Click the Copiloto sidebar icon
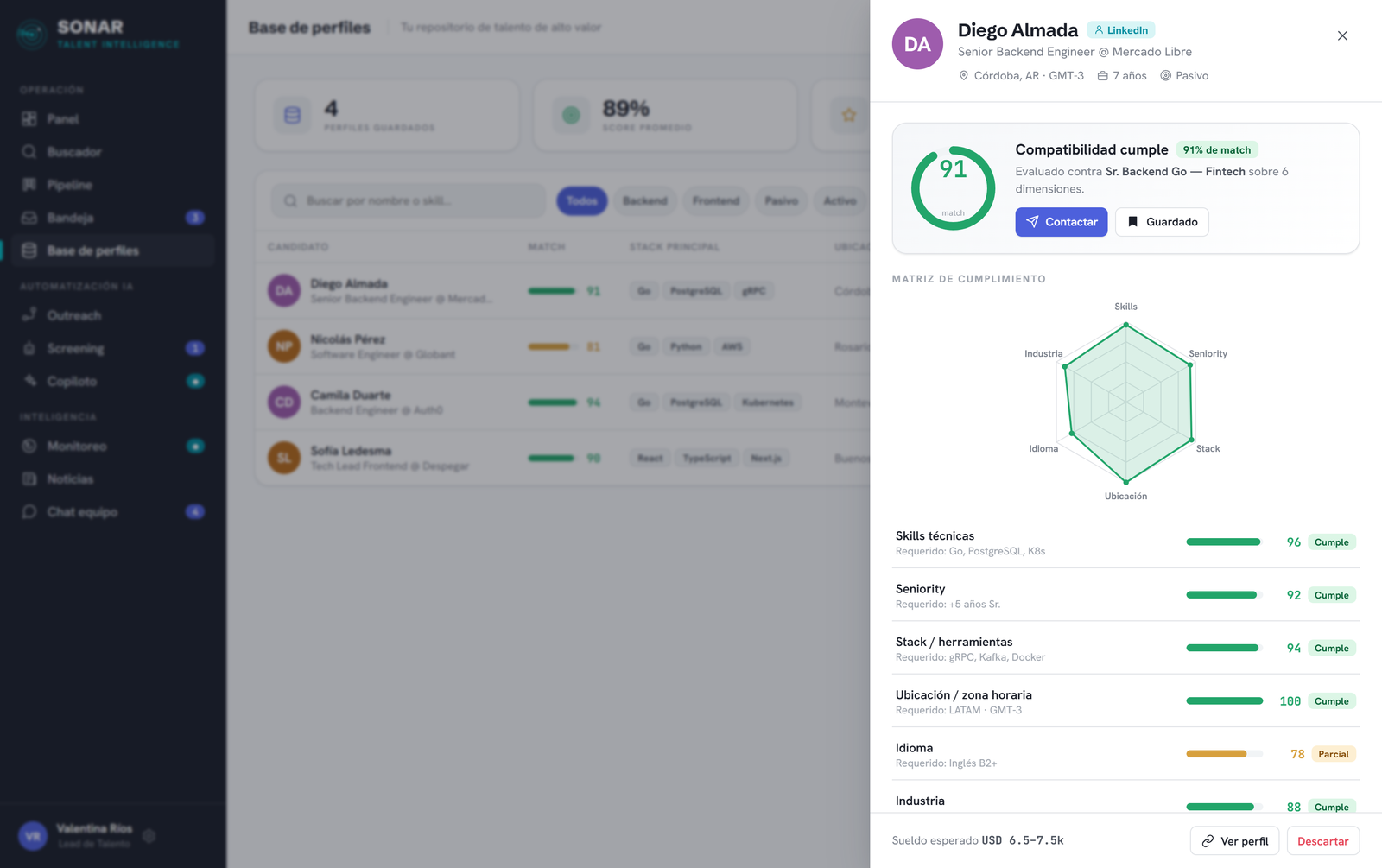Viewport: 1382px width, 868px height. coord(29,381)
